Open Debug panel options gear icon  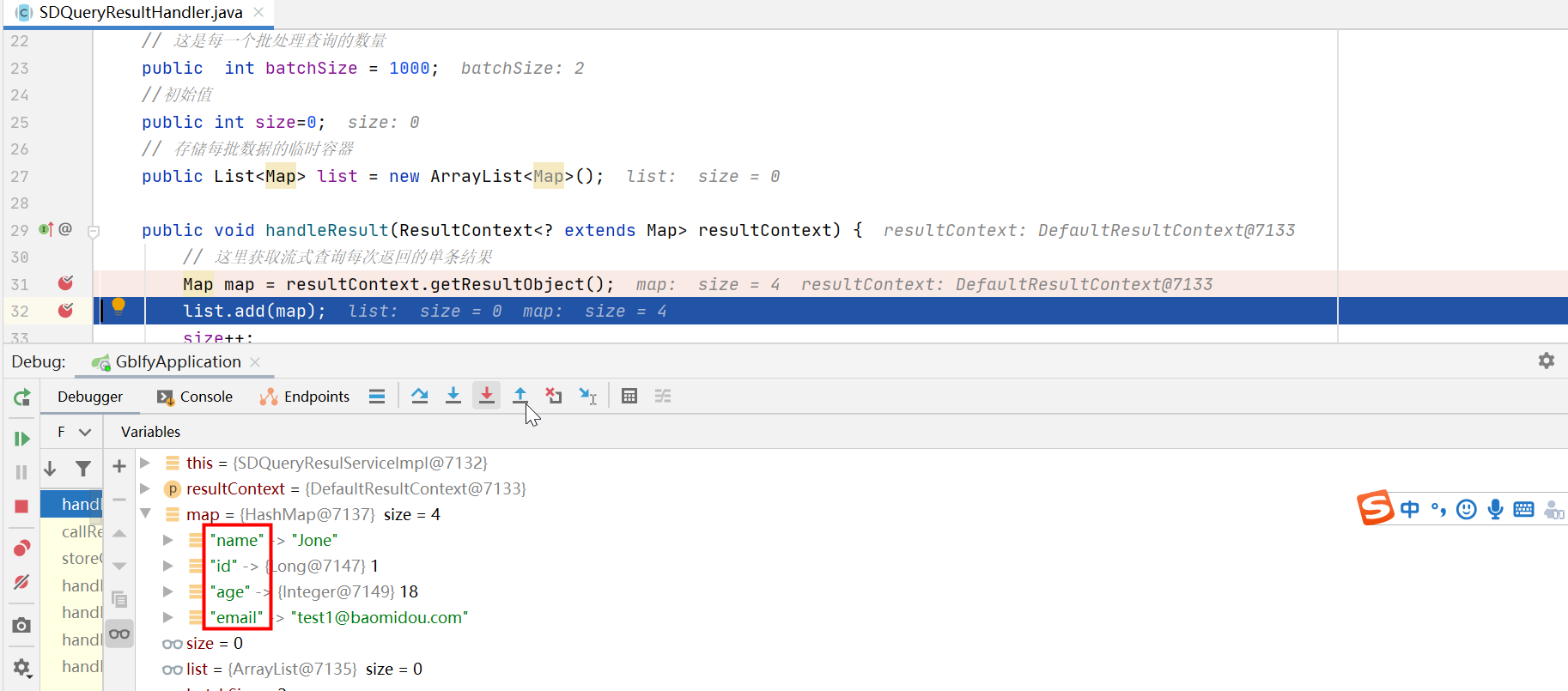click(x=1547, y=361)
